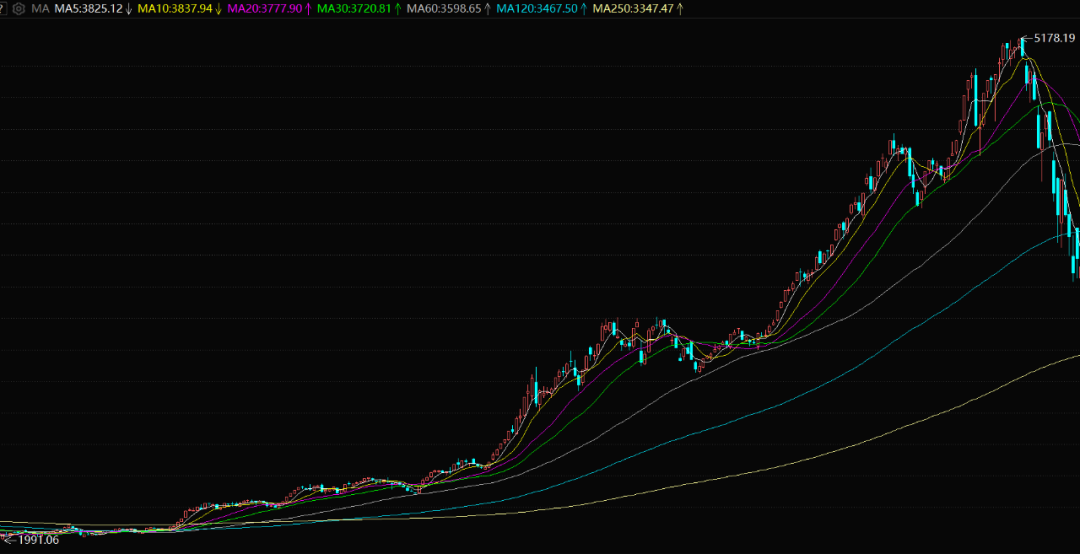Click the gray up arrow beside MA60
The width and height of the screenshot is (1080, 554).
(x=487, y=9)
